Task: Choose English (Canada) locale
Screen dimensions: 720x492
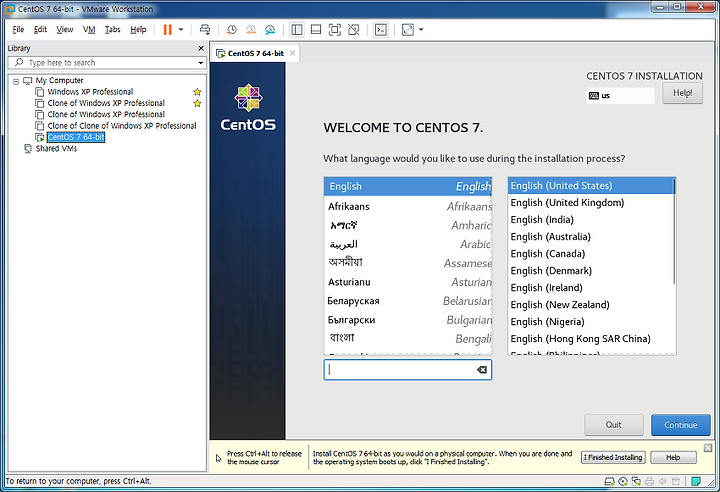Action: (591, 254)
